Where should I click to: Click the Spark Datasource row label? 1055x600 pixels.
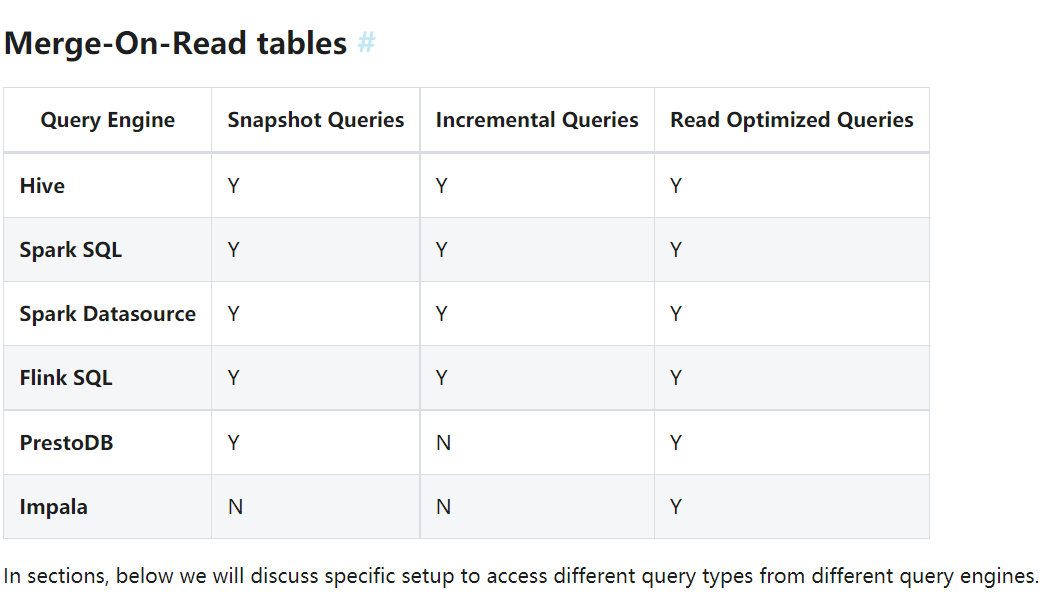tap(108, 313)
